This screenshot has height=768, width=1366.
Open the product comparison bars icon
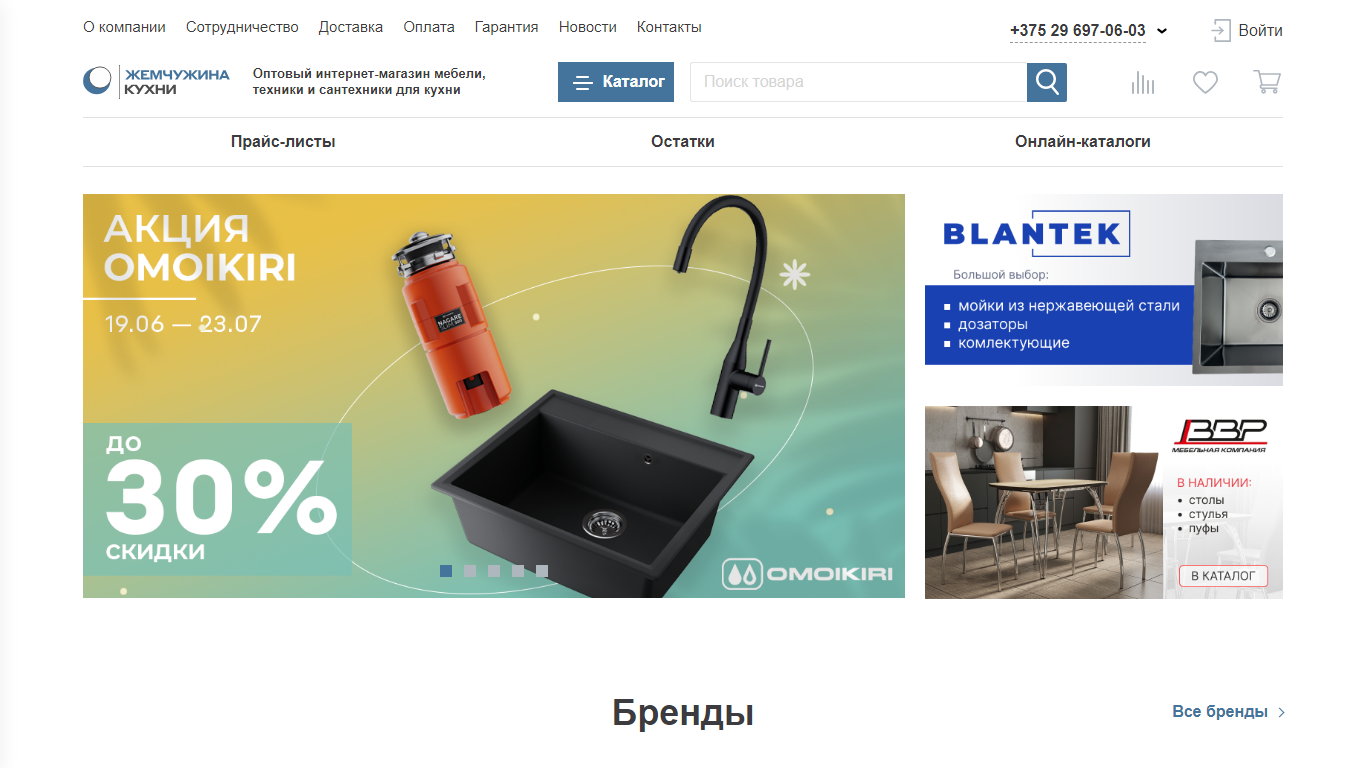tap(1143, 82)
